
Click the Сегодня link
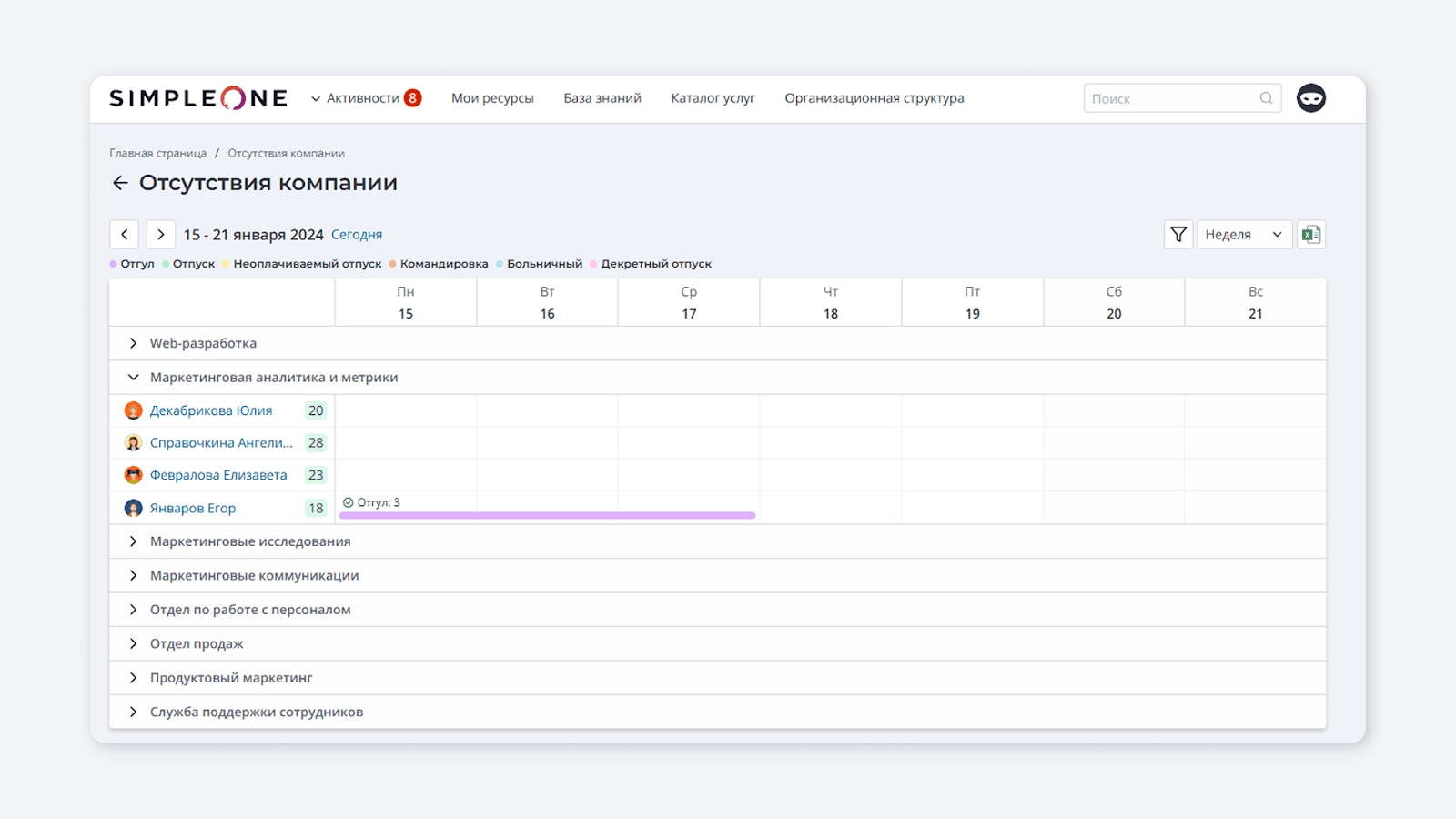(x=357, y=235)
